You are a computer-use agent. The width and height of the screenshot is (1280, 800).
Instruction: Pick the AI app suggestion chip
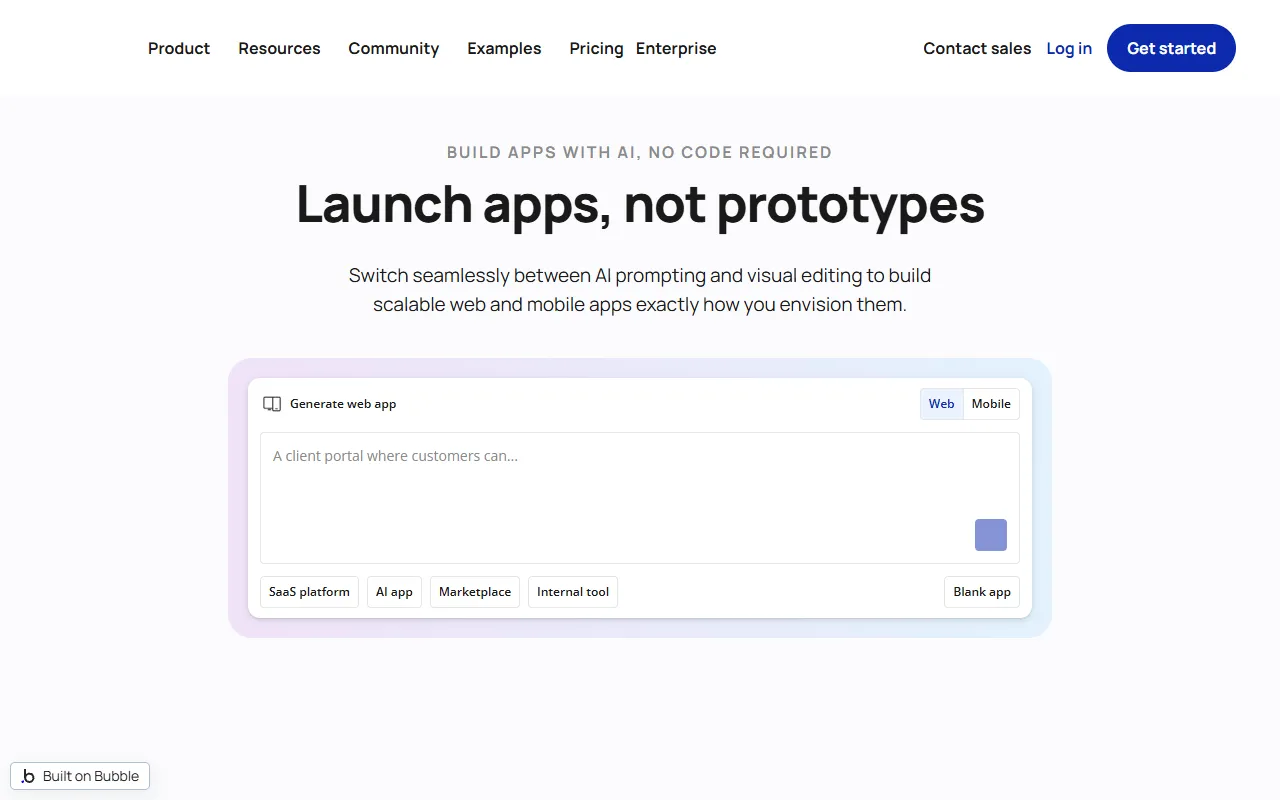pyautogui.click(x=394, y=592)
